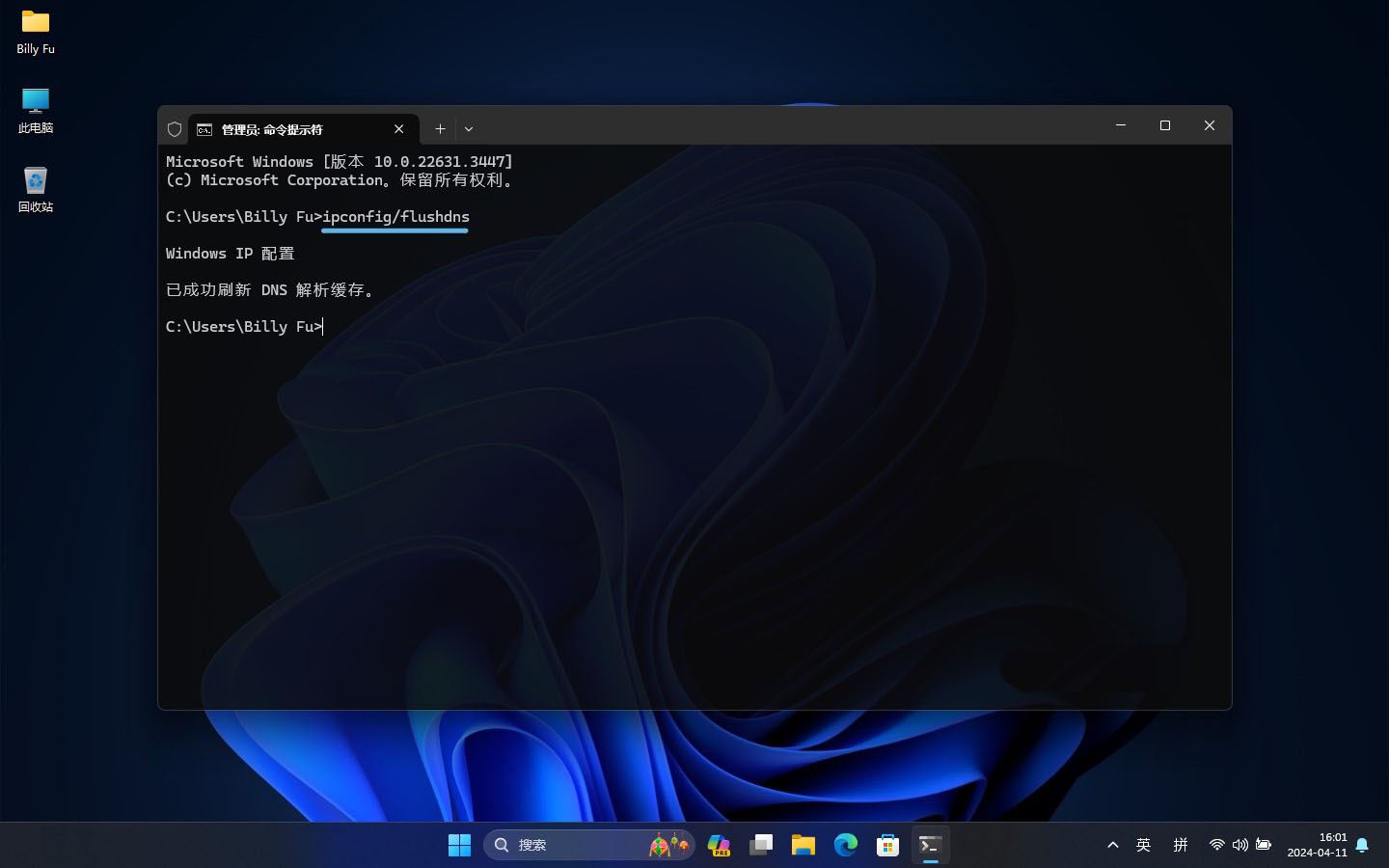Open 此电脑 from the desktop
The height and width of the screenshot is (868, 1389).
pos(35,108)
